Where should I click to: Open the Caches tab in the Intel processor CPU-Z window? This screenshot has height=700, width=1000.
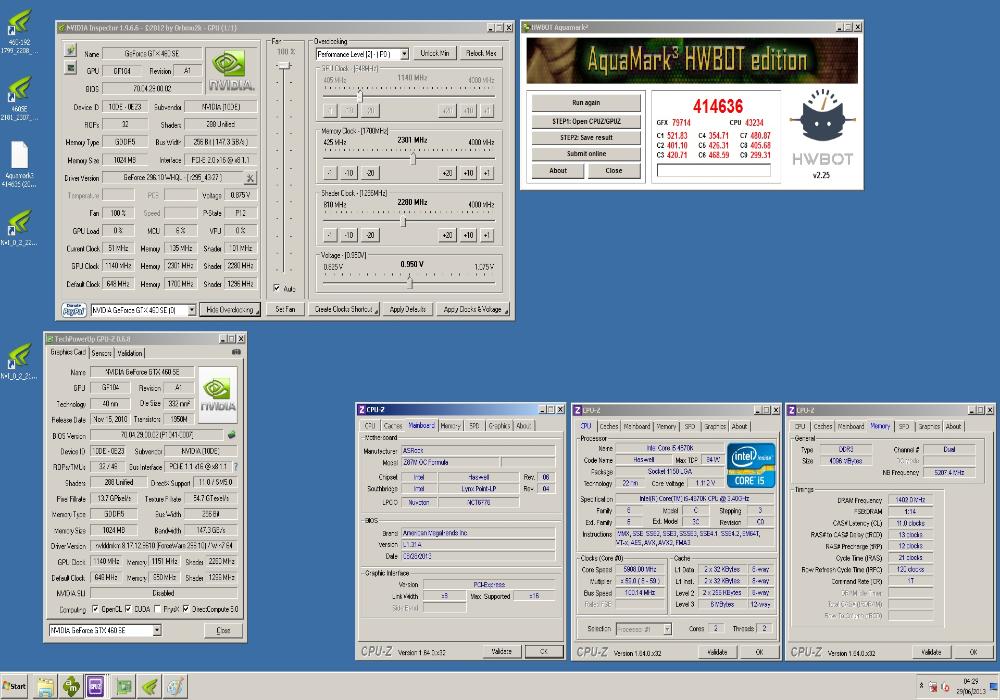pyautogui.click(x=608, y=427)
